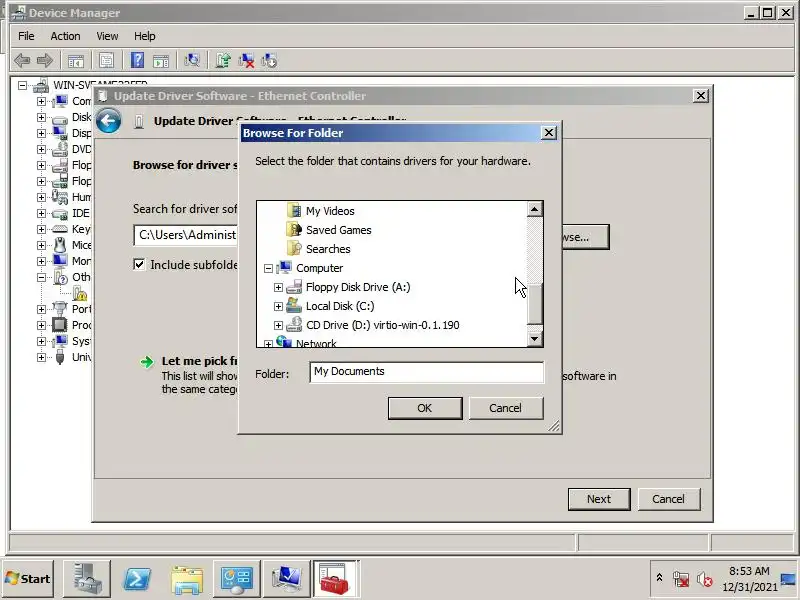Select CD Drive (D:) virtio-win-0.1.190
This screenshot has width=800, height=600.
point(383,325)
